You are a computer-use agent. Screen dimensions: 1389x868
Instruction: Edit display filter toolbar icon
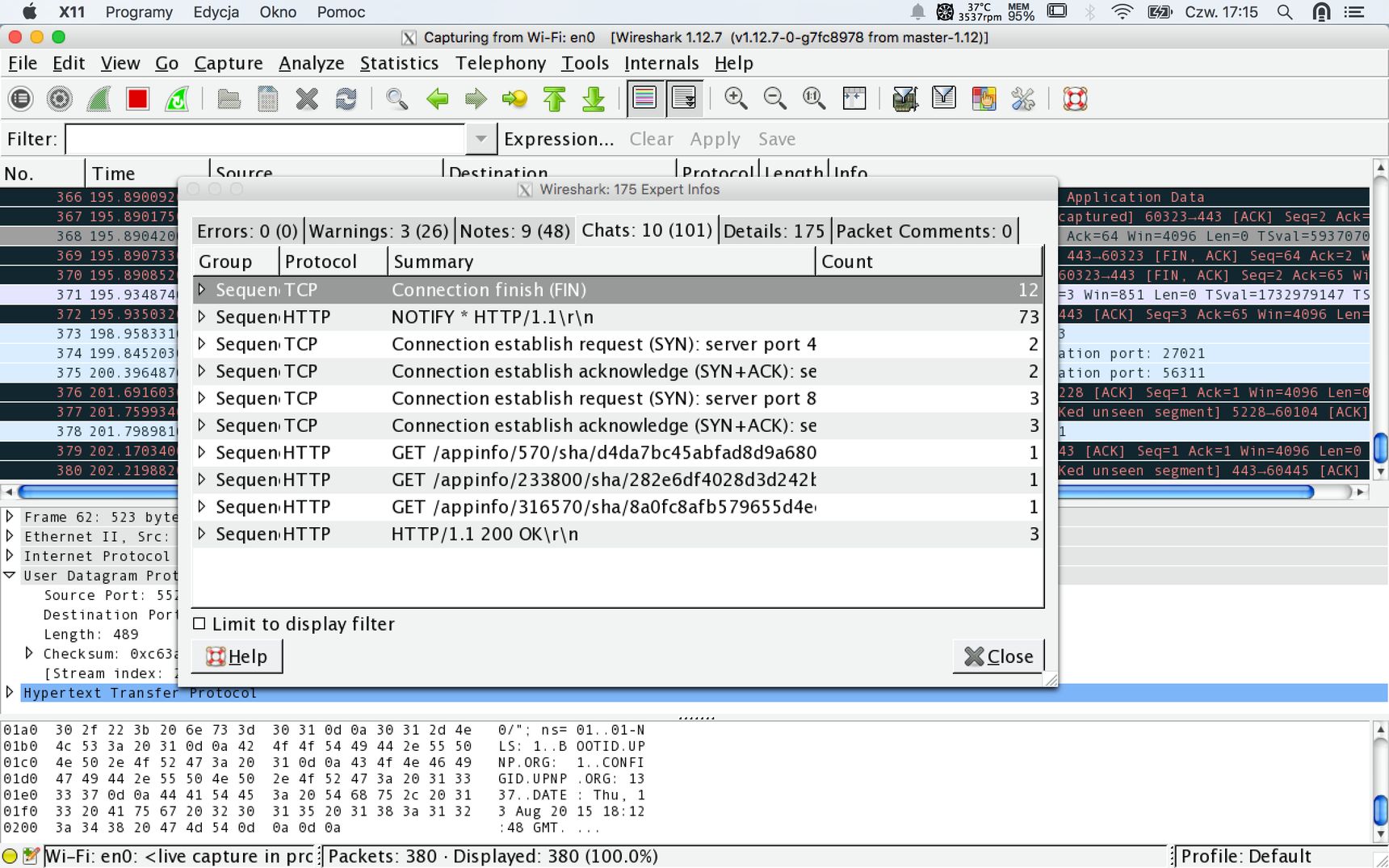point(944,99)
